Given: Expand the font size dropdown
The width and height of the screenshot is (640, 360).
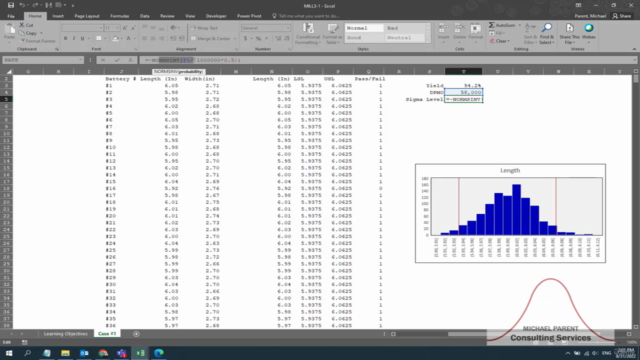Looking at the screenshot, I should (118, 28).
